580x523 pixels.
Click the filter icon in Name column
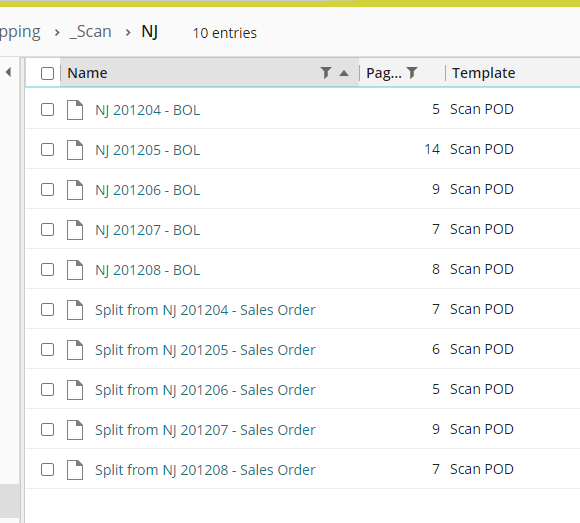(326, 73)
